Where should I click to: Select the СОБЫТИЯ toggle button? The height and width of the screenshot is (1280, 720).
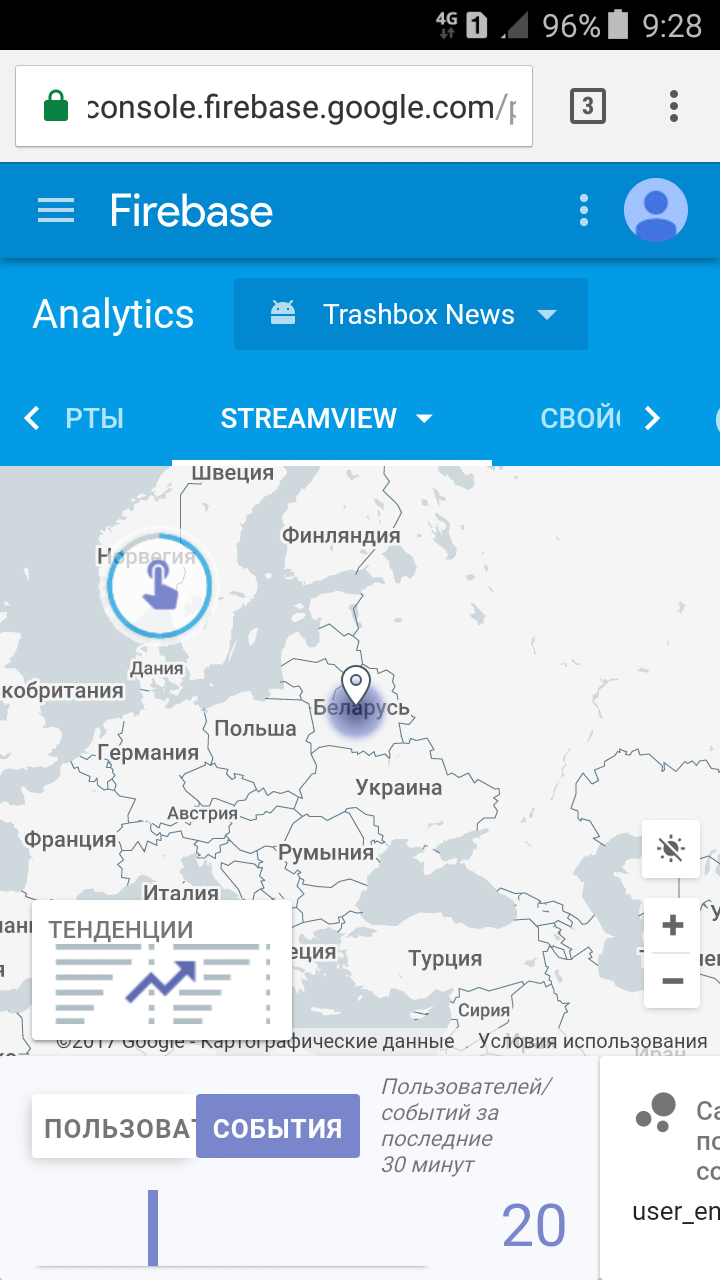(278, 1126)
